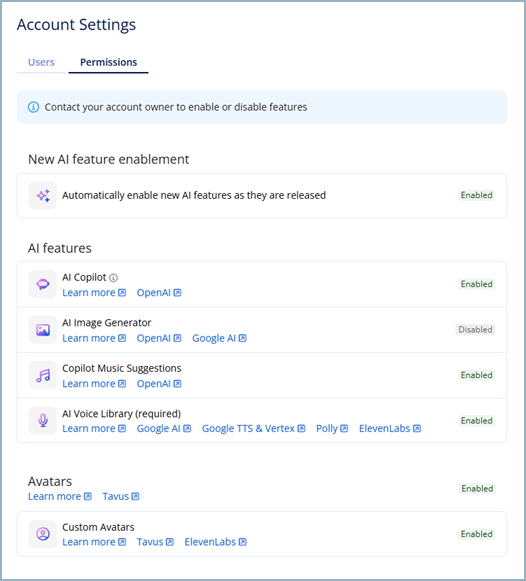Select the Permissions tab
Viewport: 526px width, 581px height.
click(x=109, y=62)
